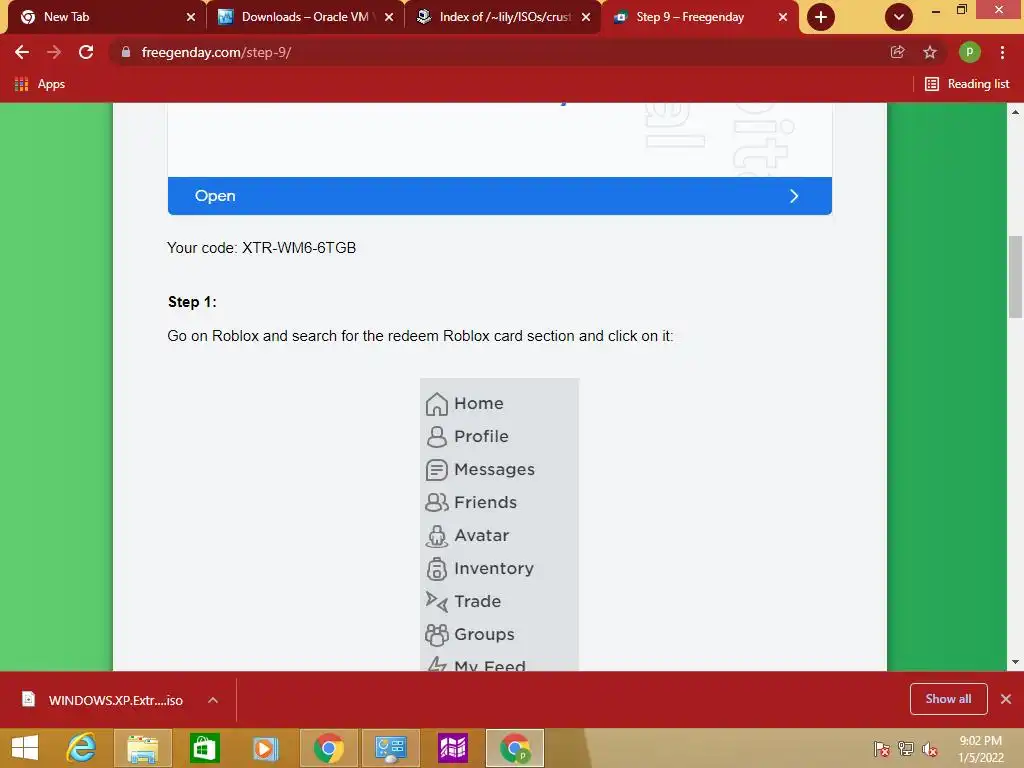The width and height of the screenshot is (1024, 768).
Task: Click the blue Open banner button
Action: (500, 196)
